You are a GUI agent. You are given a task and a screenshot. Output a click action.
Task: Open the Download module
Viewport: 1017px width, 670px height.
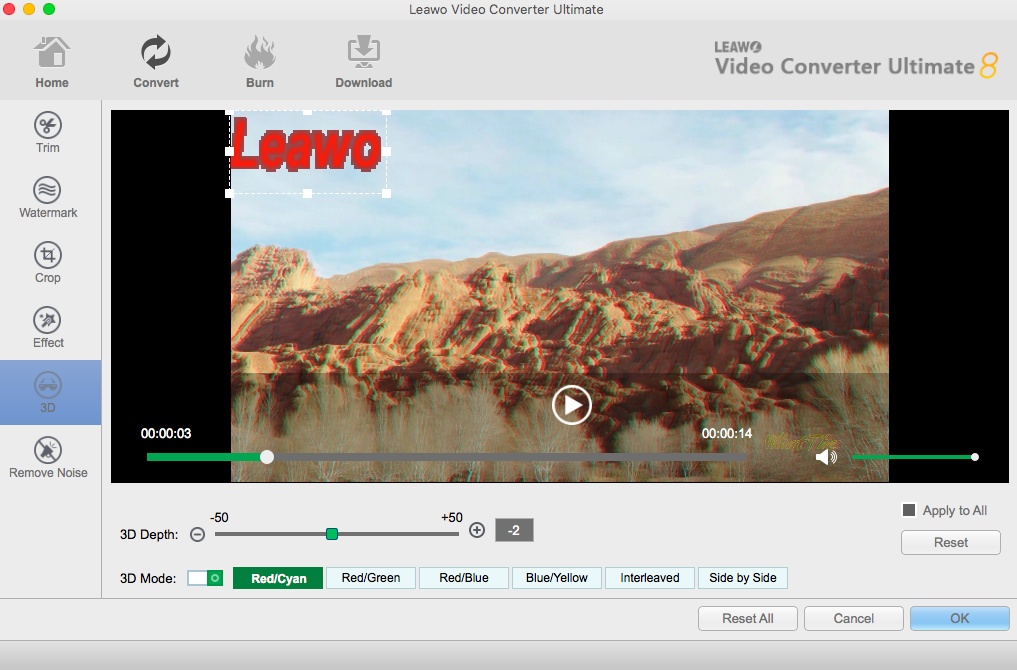click(x=363, y=62)
